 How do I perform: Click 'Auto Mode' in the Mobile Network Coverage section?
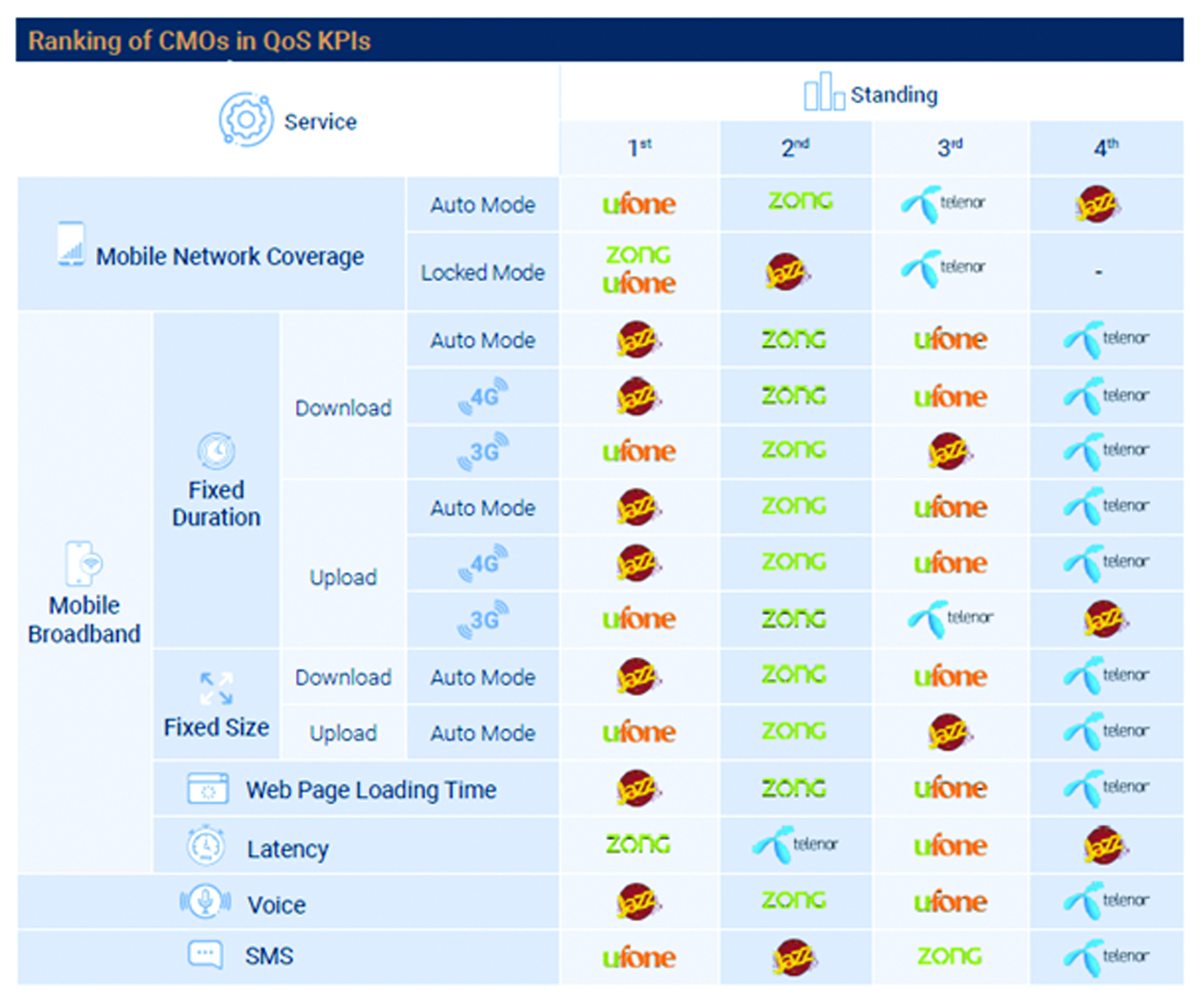483,205
